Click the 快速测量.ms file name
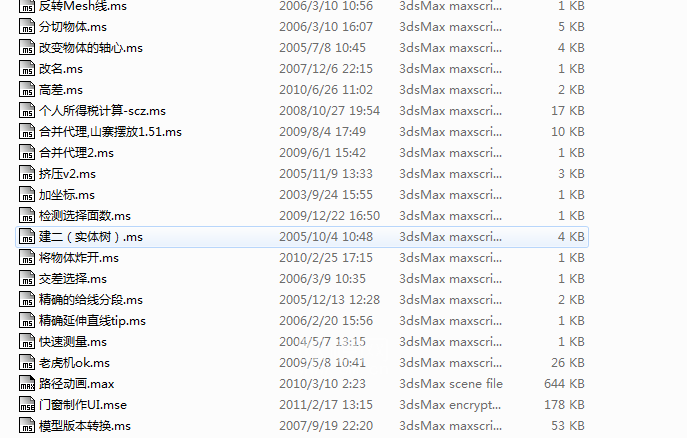687x438 pixels. click(x=73, y=342)
